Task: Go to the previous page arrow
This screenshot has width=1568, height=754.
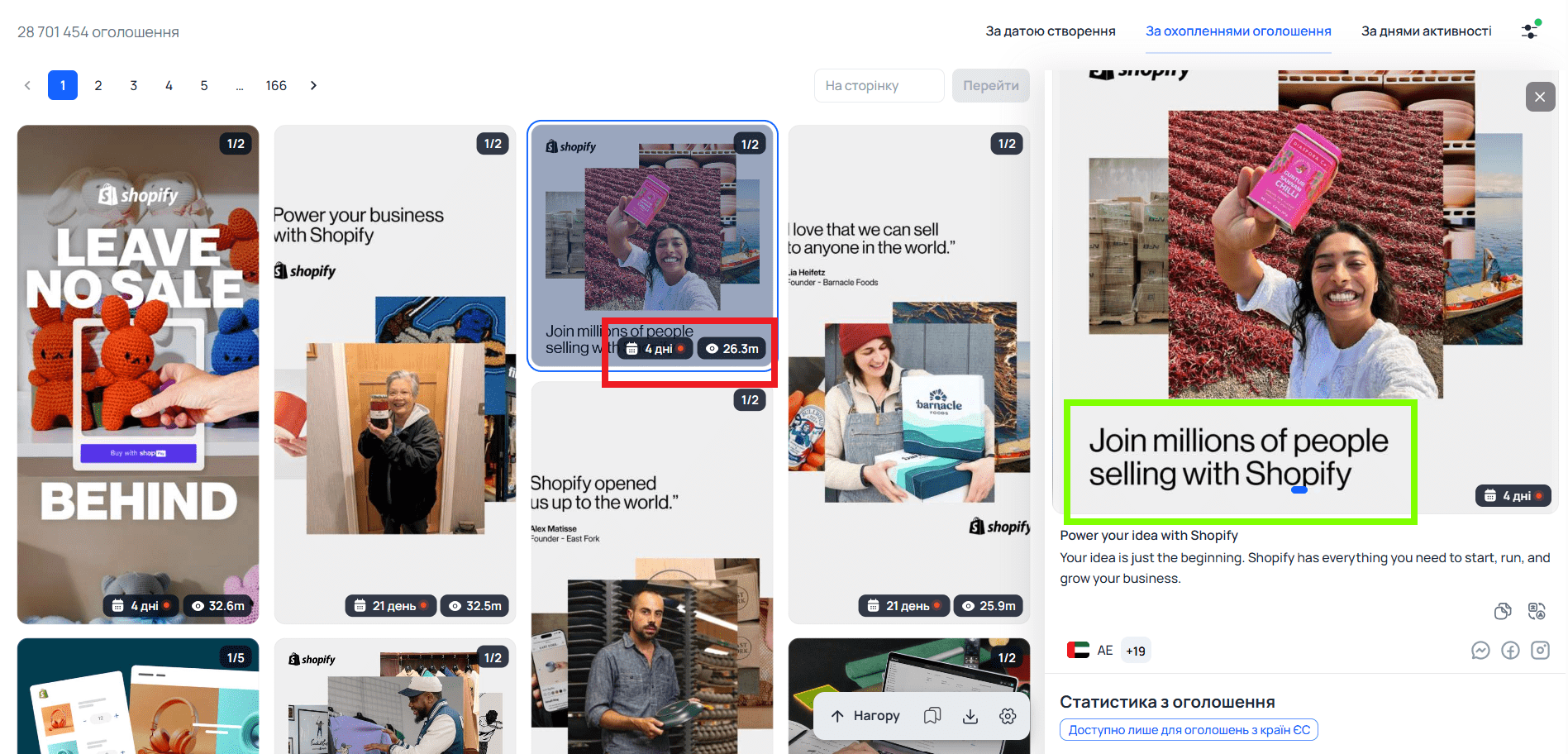Action: click(x=27, y=85)
